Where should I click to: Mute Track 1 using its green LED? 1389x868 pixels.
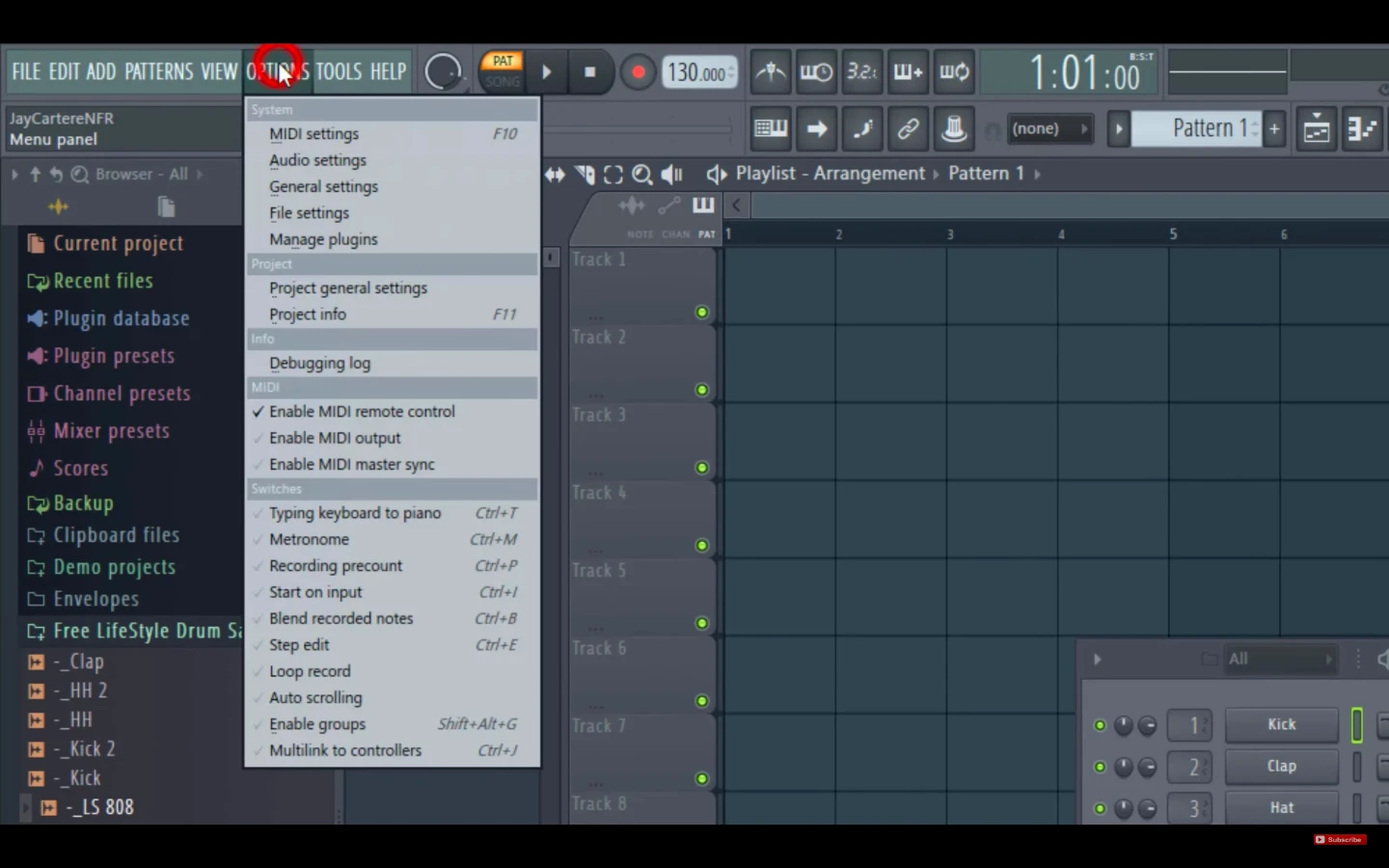click(701, 312)
